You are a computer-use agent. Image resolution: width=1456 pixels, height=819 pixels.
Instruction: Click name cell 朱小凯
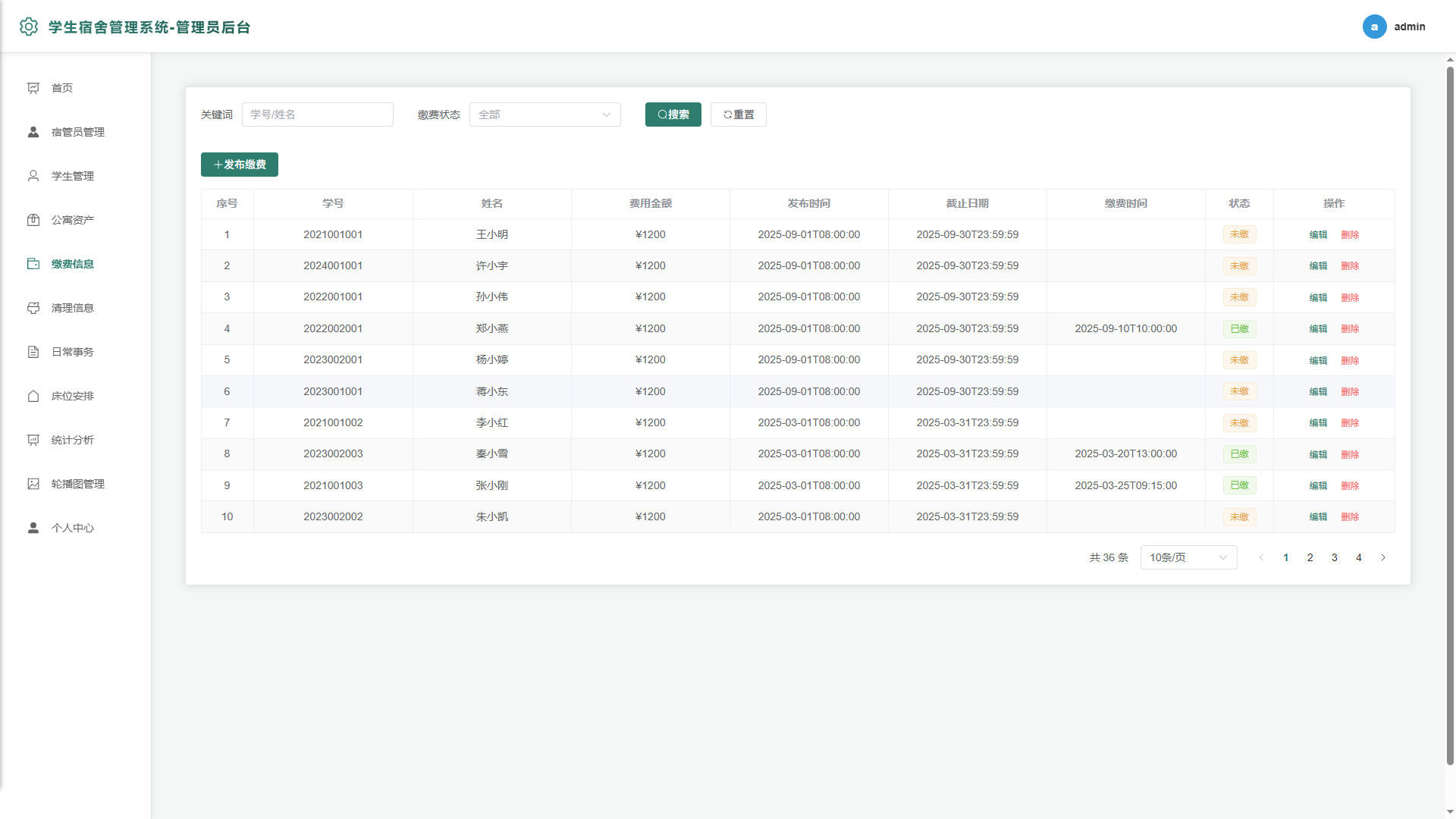tap(492, 516)
